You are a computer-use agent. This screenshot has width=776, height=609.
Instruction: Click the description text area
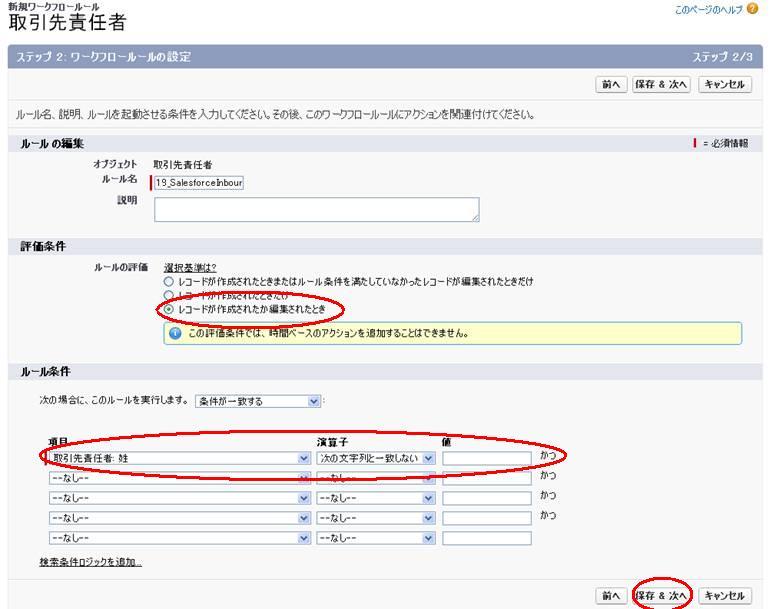coord(316,209)
